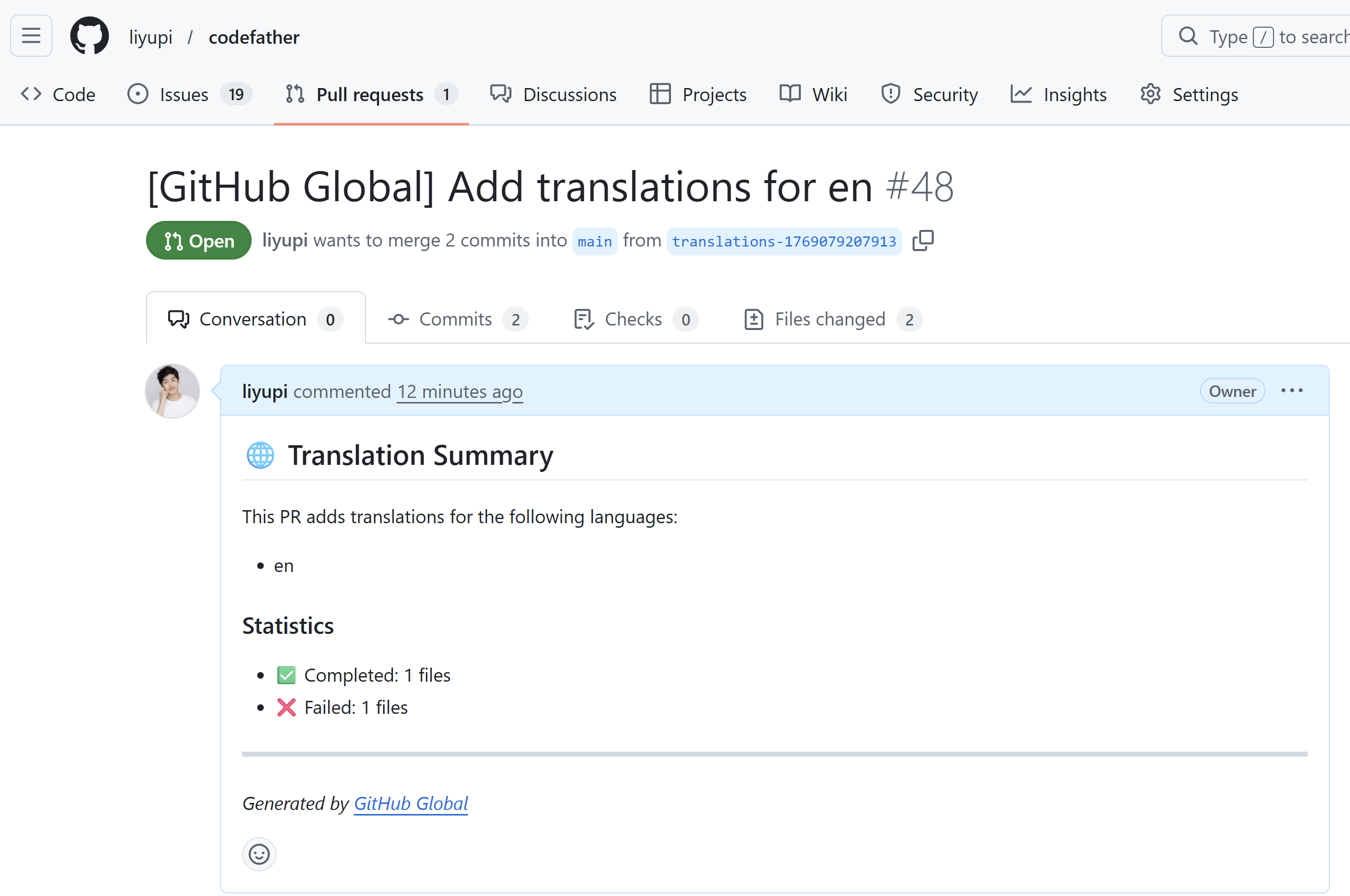Open Settings via the gear icon
This screenshot has width=1350, height=896.
[1150, 94]
